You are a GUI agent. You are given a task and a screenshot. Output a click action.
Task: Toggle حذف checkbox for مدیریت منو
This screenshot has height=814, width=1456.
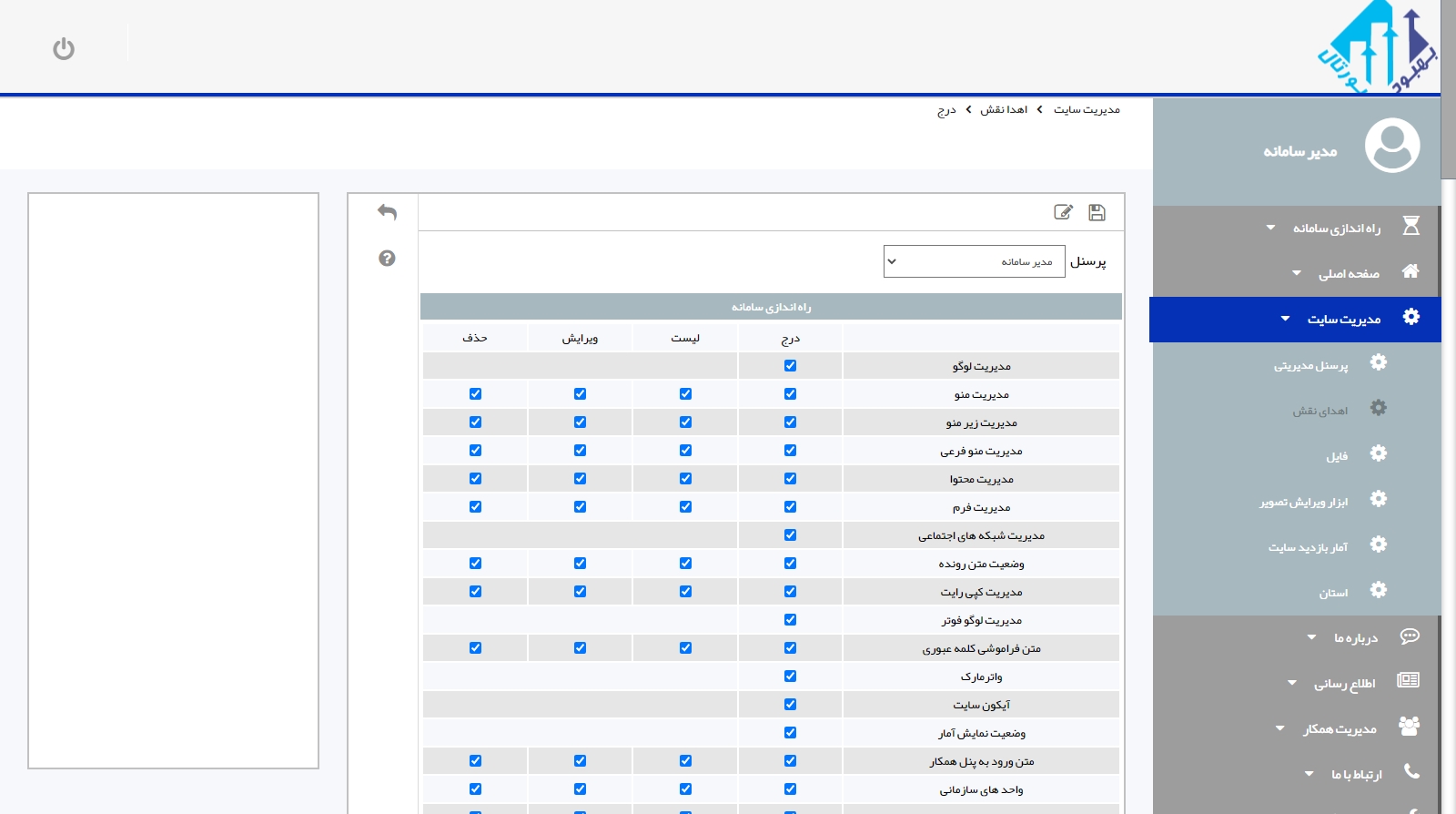(475, 394)
